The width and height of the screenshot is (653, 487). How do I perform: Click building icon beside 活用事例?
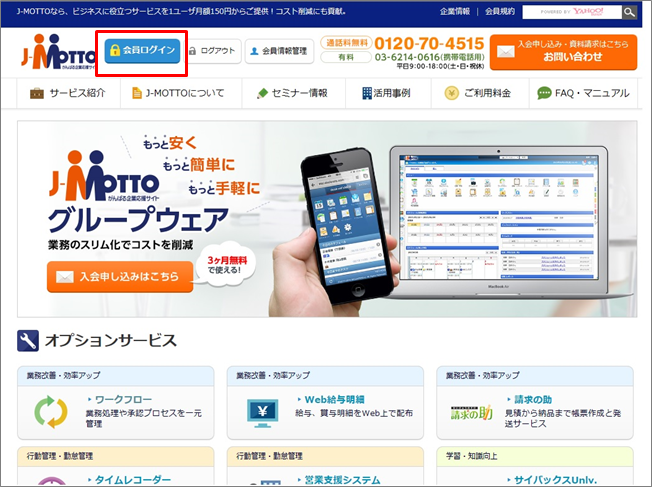click(366, 93)
